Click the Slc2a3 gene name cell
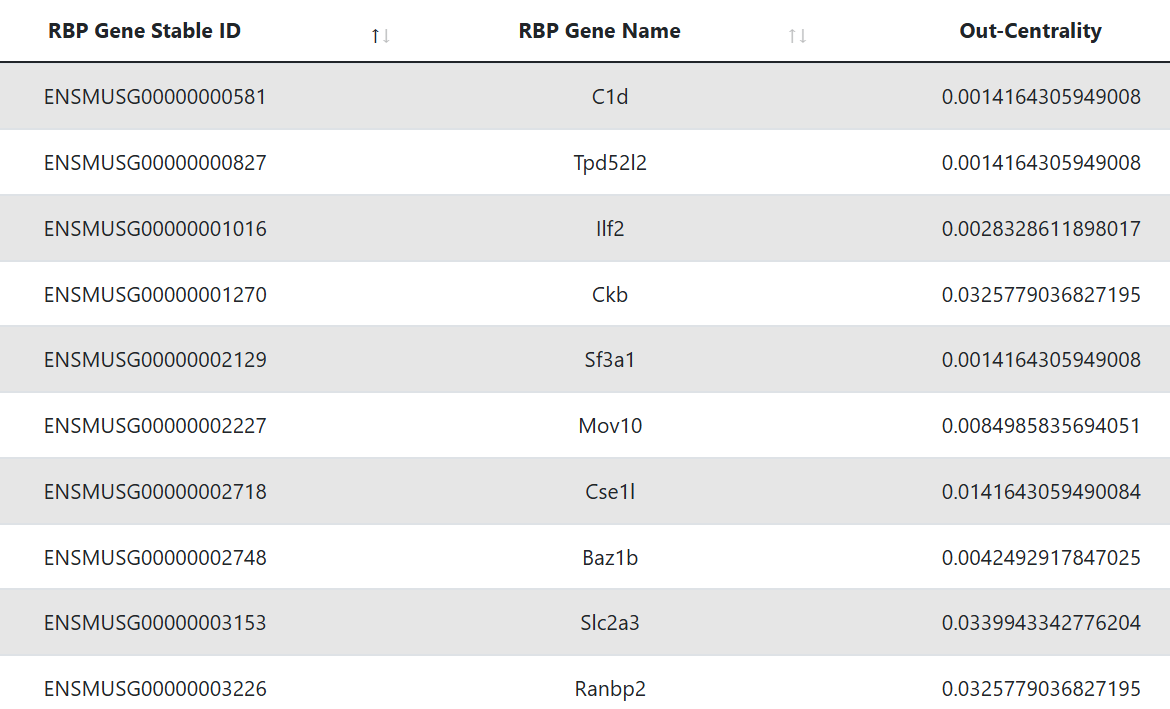The image size is (1170, 709). tap(610, 623)
